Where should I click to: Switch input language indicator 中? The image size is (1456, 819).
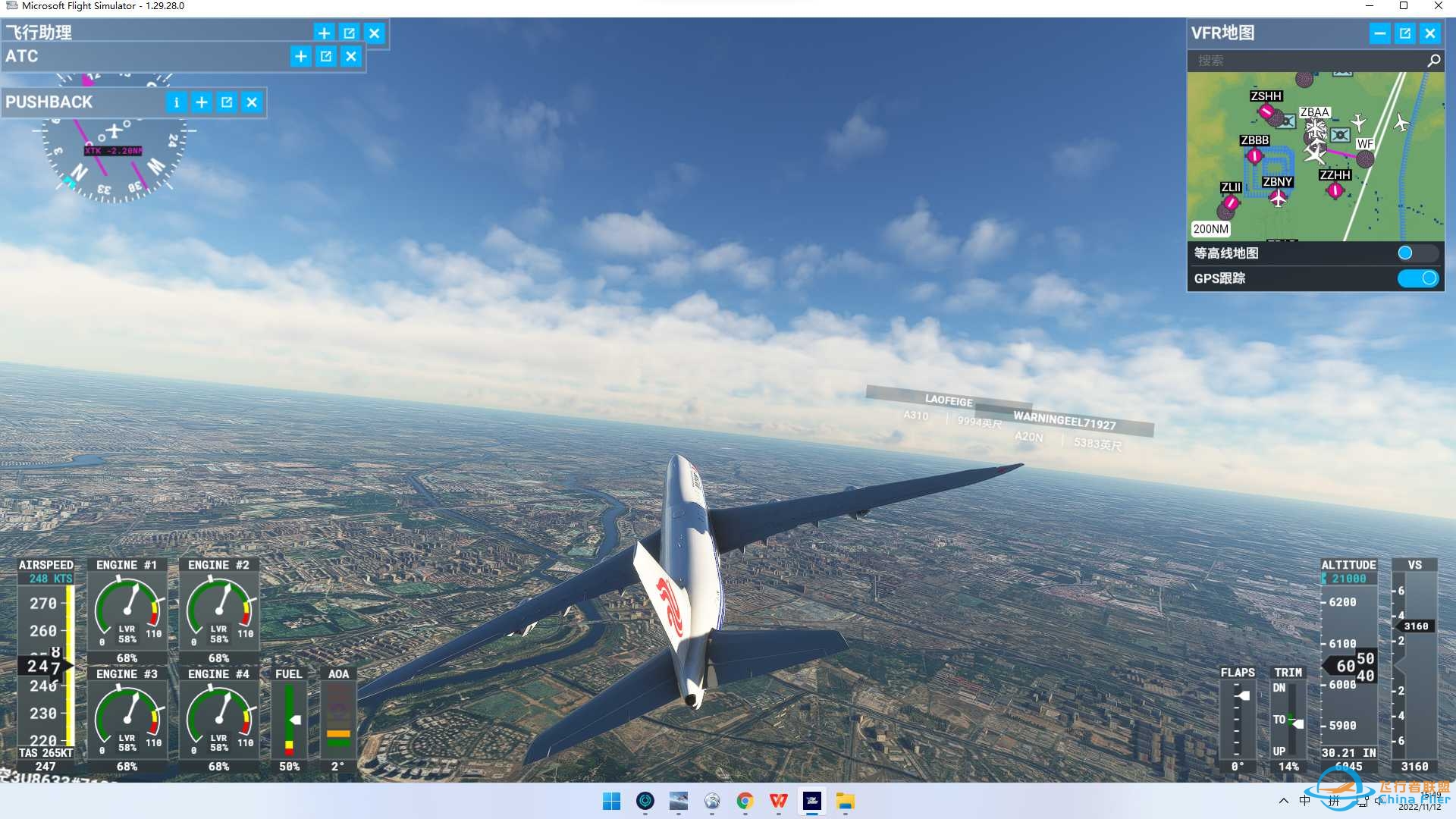tap(1305, 801)
